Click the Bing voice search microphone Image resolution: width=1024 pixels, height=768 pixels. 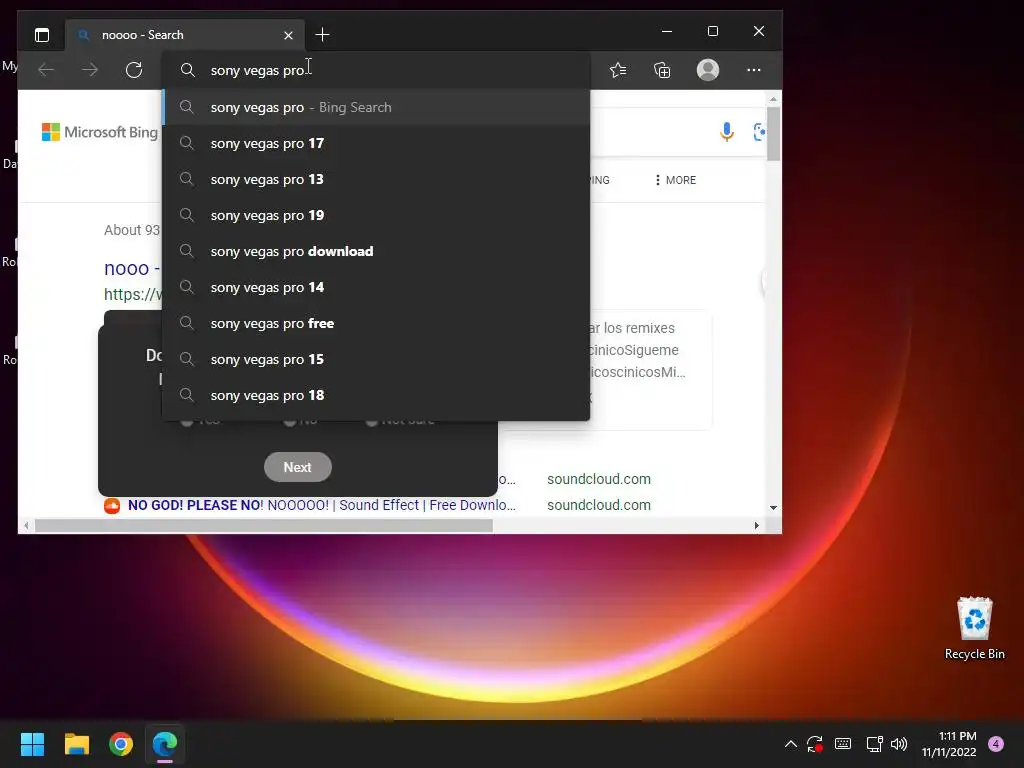coord(726,132)
